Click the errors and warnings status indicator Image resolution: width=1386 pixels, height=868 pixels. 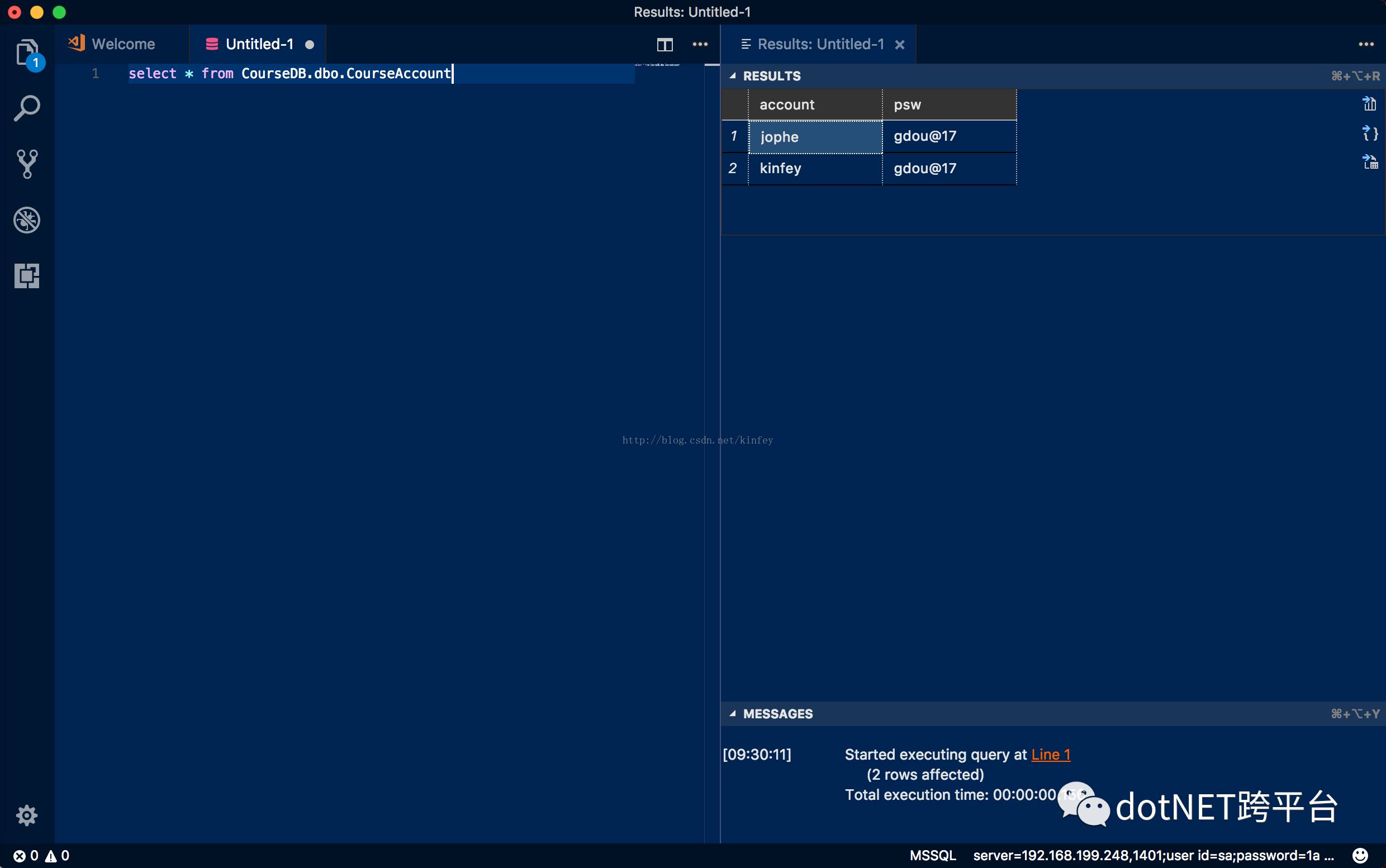(41, 855)
